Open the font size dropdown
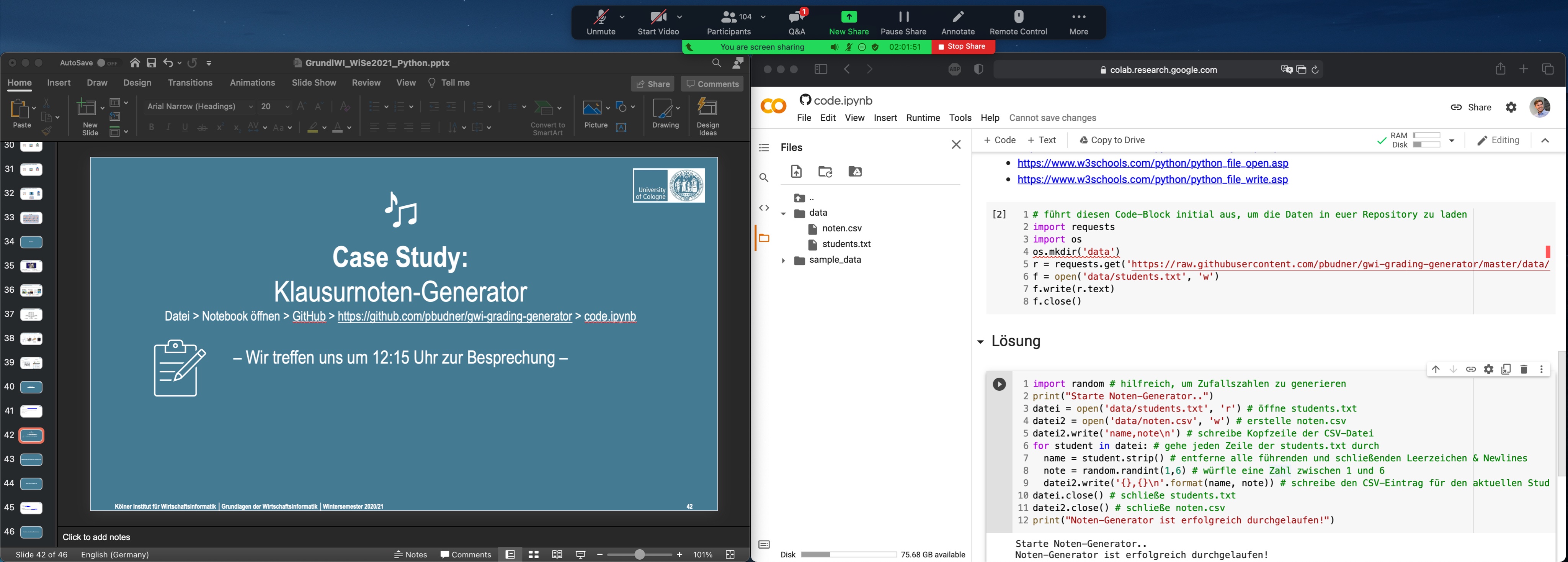The width and height of the screenshot is (1568, 562). tap(287, 107)
